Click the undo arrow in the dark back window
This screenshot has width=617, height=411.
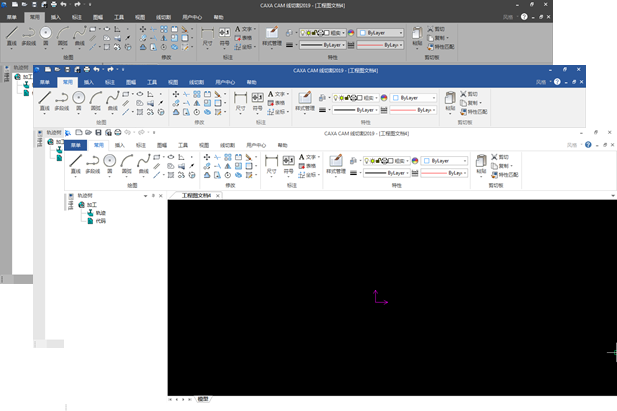pyautogui.click(x=63, y=5)
